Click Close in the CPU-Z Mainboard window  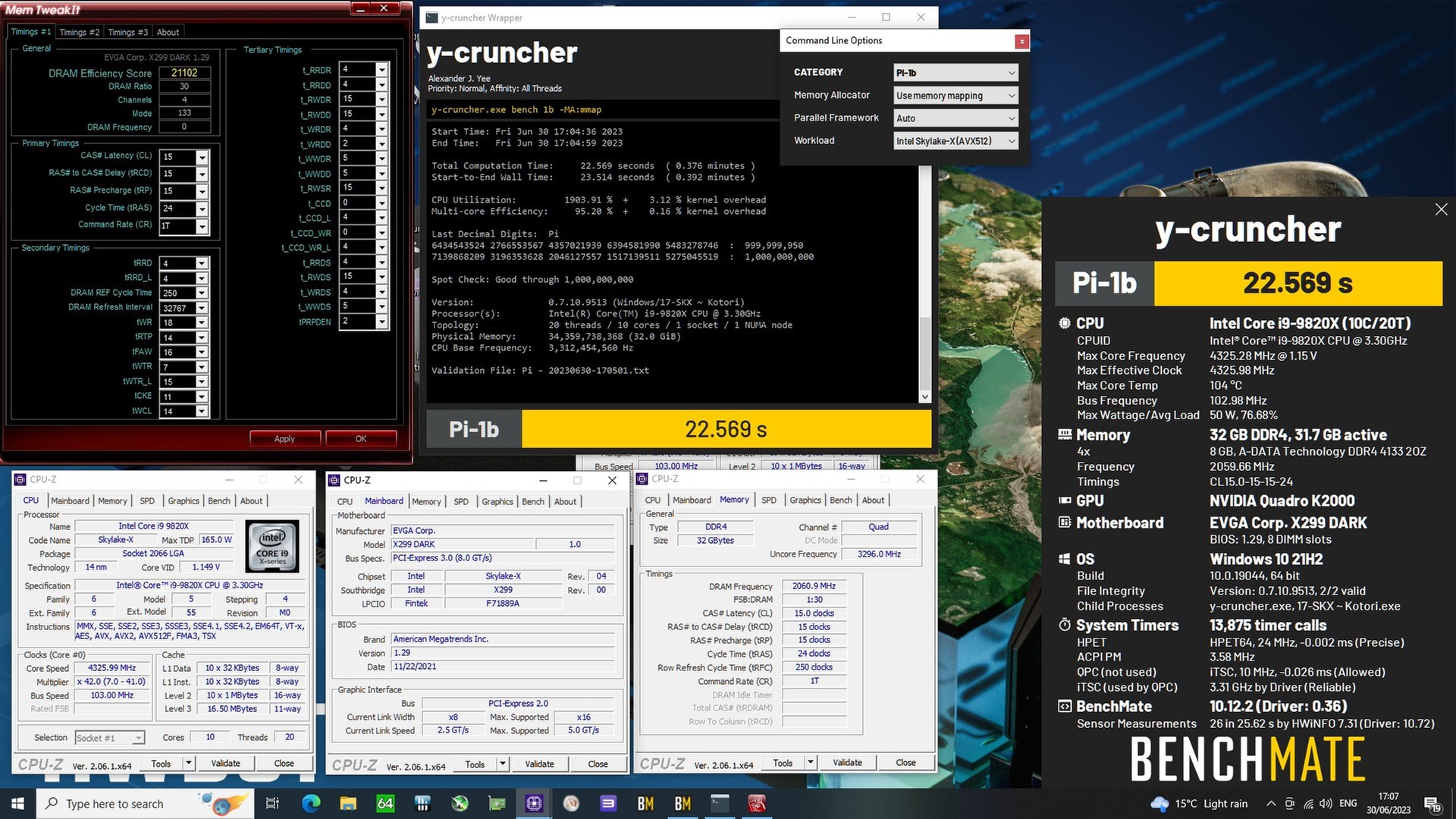tap(598, 764)
